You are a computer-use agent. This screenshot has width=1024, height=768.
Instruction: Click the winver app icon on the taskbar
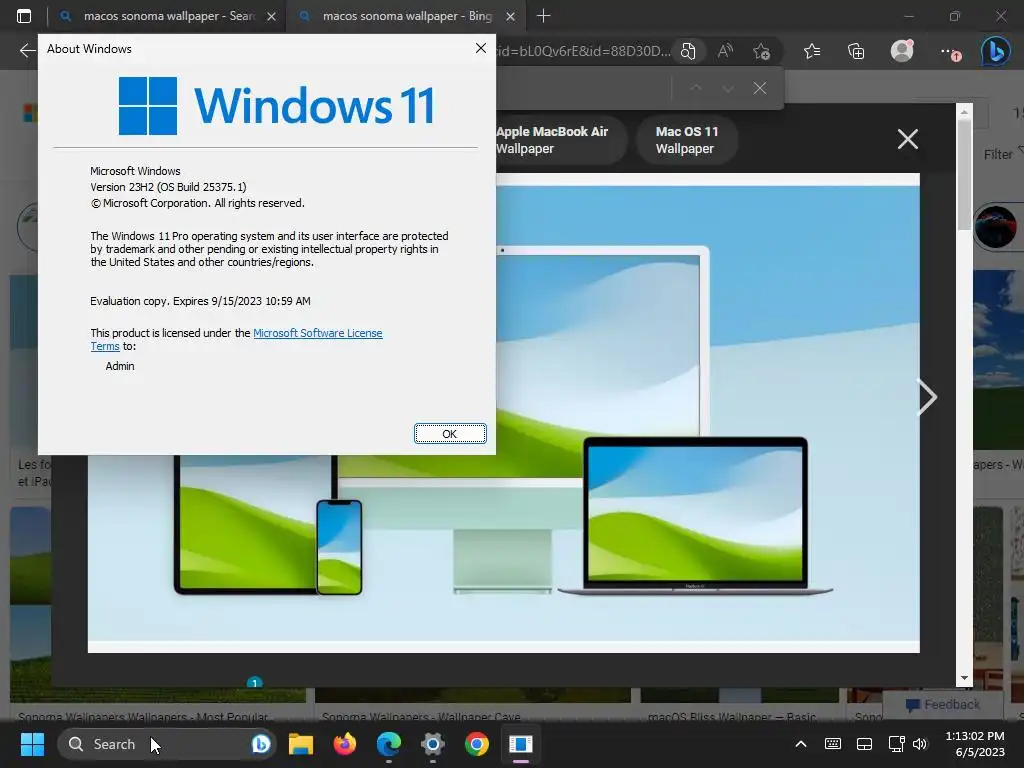tap(520, 744)
